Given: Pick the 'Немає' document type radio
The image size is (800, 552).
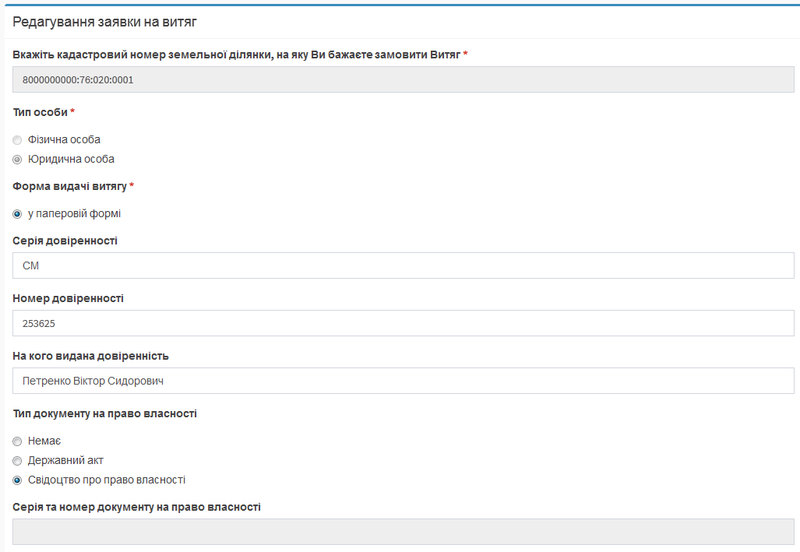Looking at the screenshot, I should [x=17, y=441].
